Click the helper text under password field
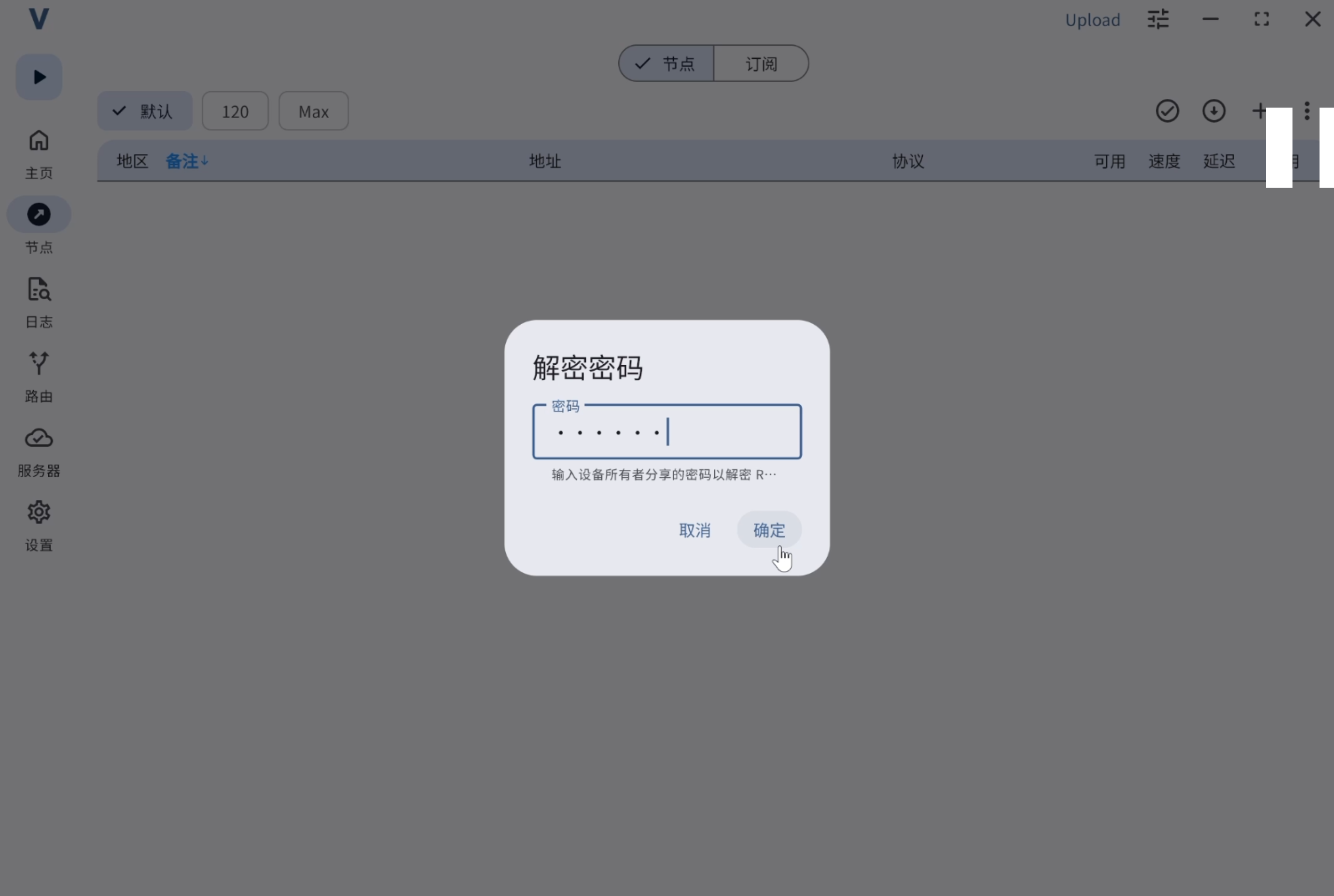The image size is (1334, 896). (x=664, y=475)
